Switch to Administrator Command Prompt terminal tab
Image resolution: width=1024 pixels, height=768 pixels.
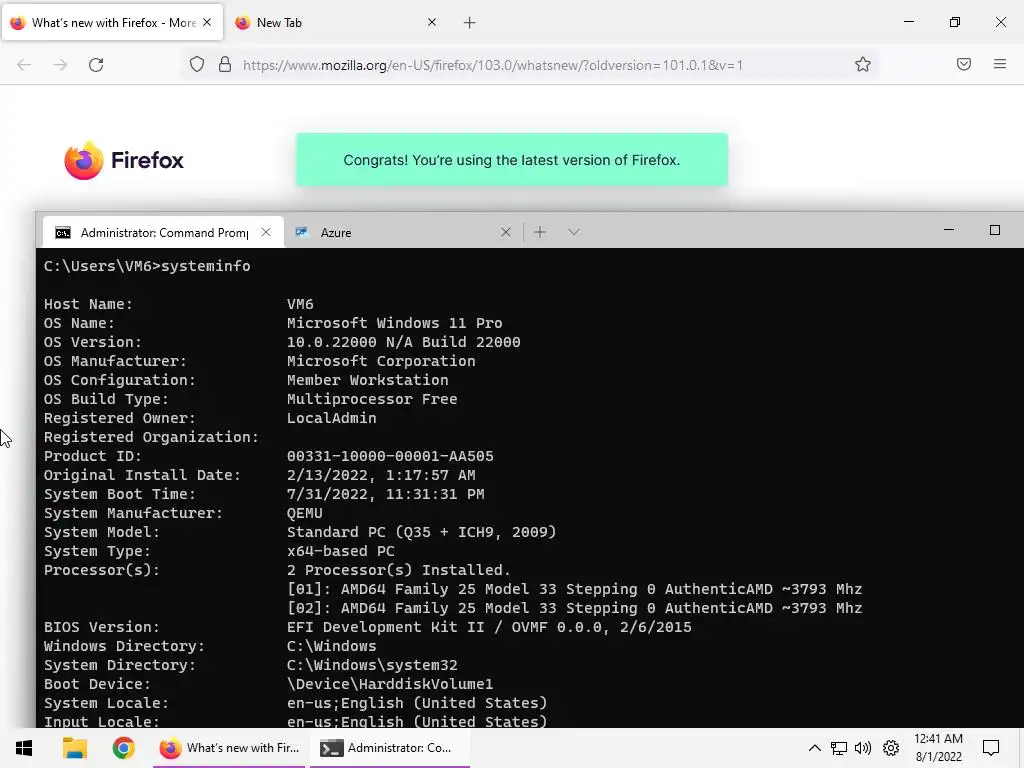163,232
